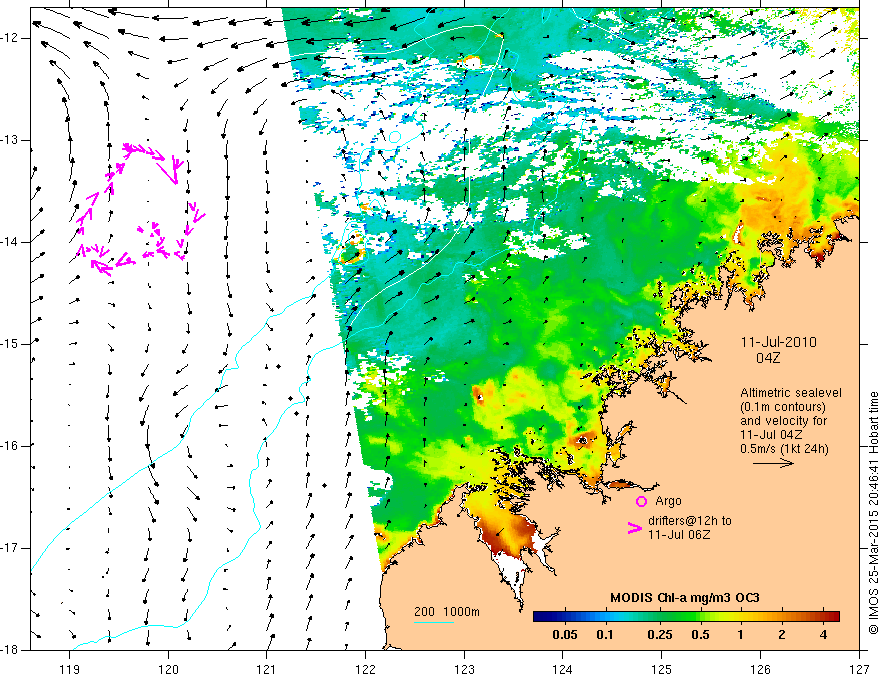Image resolution: width=880 pixels, height=680 pixels.
Task: Click the chlorophyll colorbar near value 0.5
Action: pos(701,617)
